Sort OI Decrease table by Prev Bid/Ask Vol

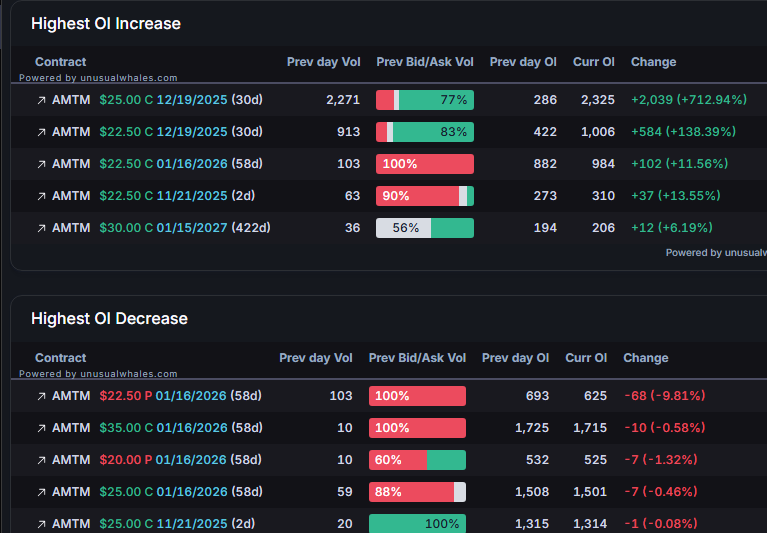pos(417,358)
